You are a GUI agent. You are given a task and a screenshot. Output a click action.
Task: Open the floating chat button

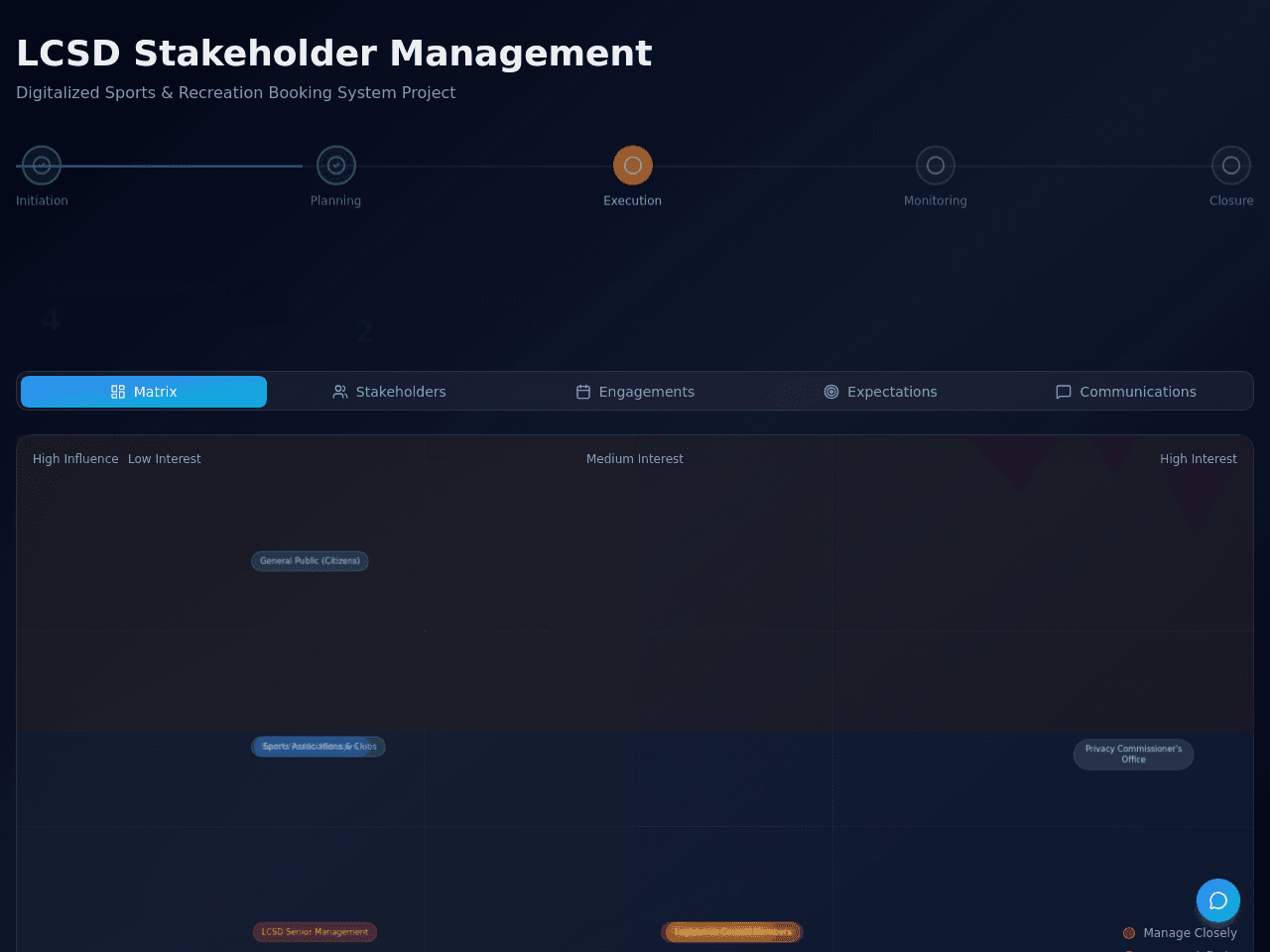click(x=1218, y=900)
